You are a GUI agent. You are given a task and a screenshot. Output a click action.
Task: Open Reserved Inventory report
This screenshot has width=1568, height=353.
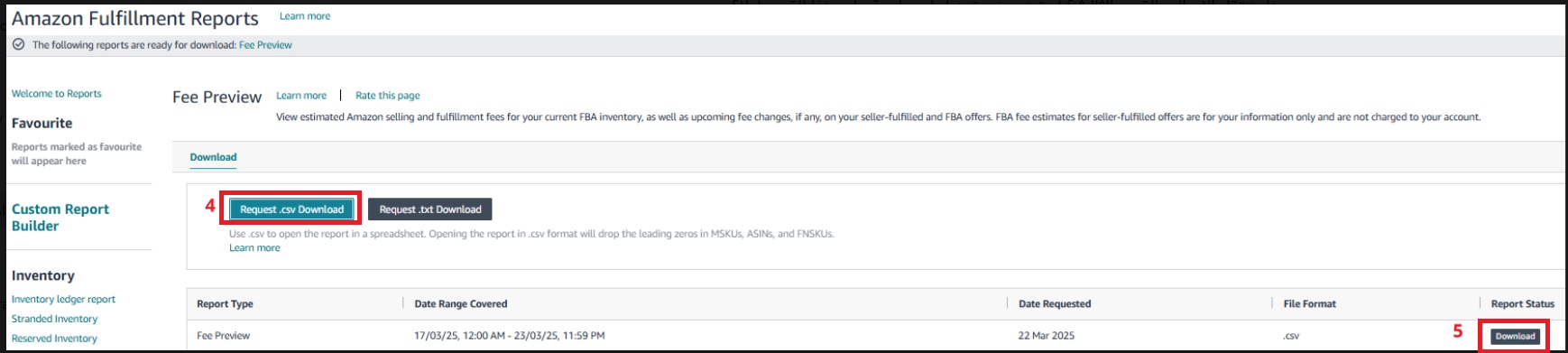tap(54, 339)
